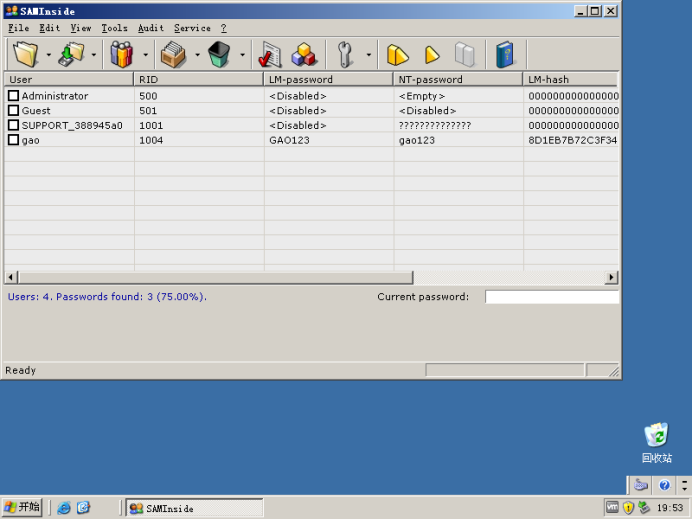Open dropdown arrow next to wrench icon
The height and width of the screenshot is (520, 693).
(368, 55)
